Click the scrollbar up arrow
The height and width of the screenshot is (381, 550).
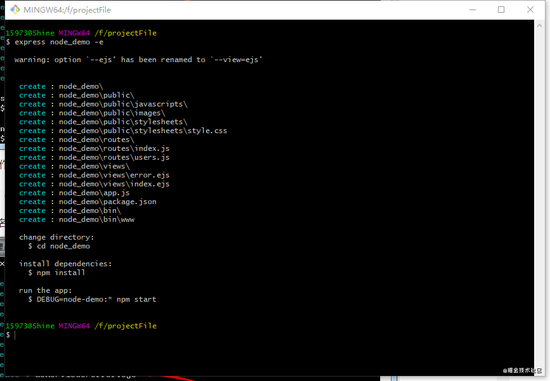[x=539, y=25]
